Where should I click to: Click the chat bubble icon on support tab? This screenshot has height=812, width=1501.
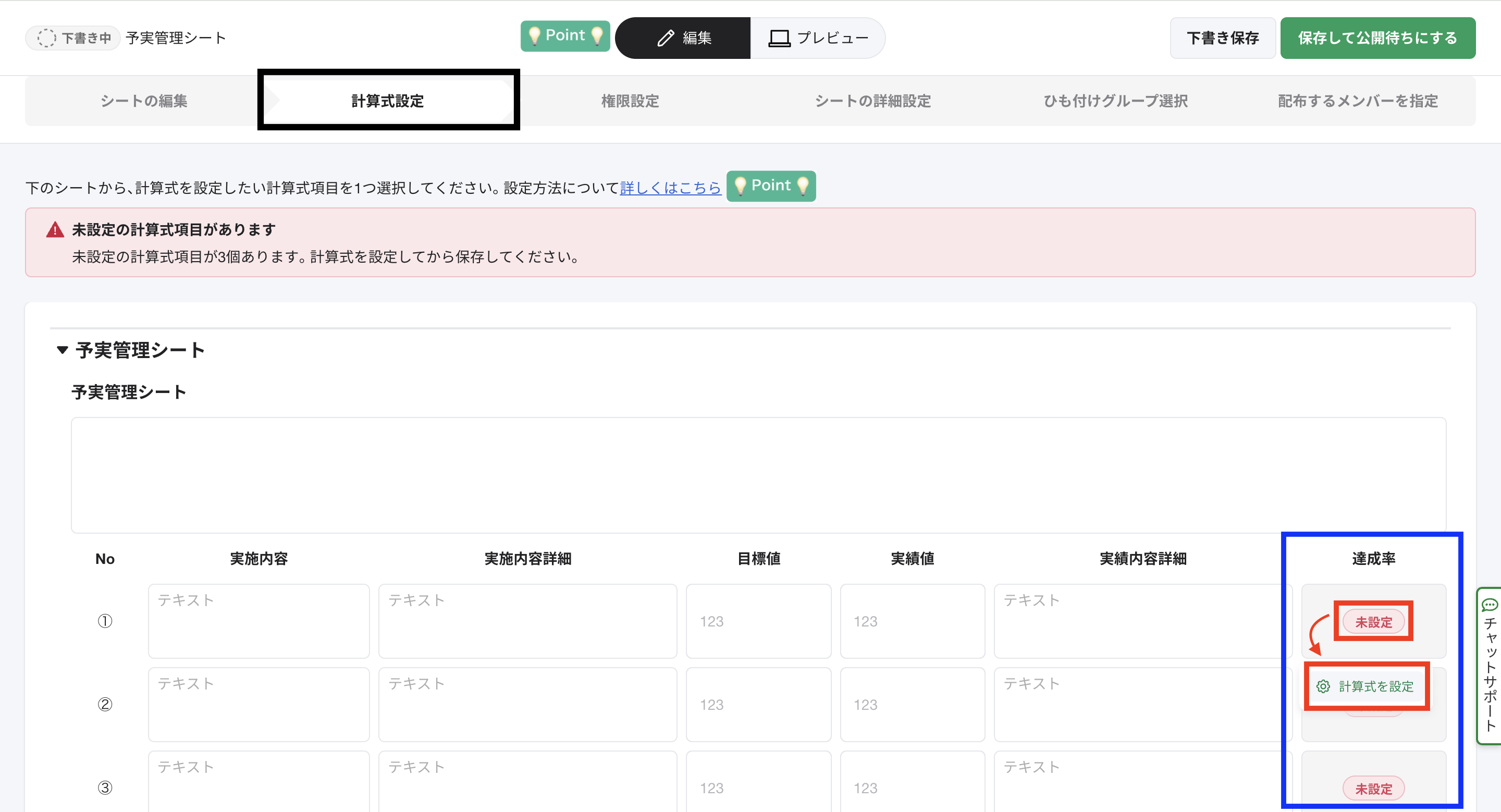pyautogui.click(x=1490, y=605)
